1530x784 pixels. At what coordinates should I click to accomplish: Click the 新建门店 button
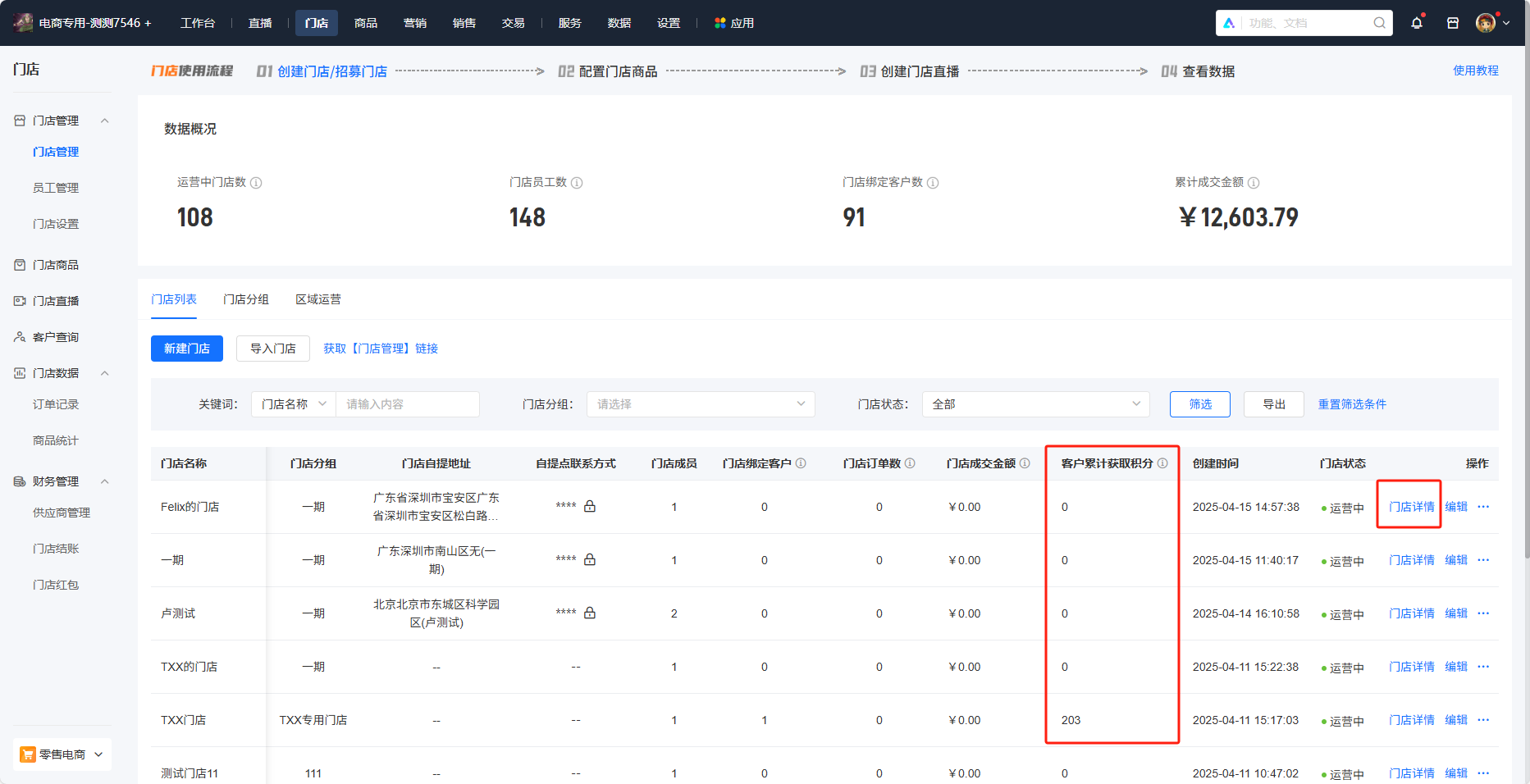[x=187, y=349]
